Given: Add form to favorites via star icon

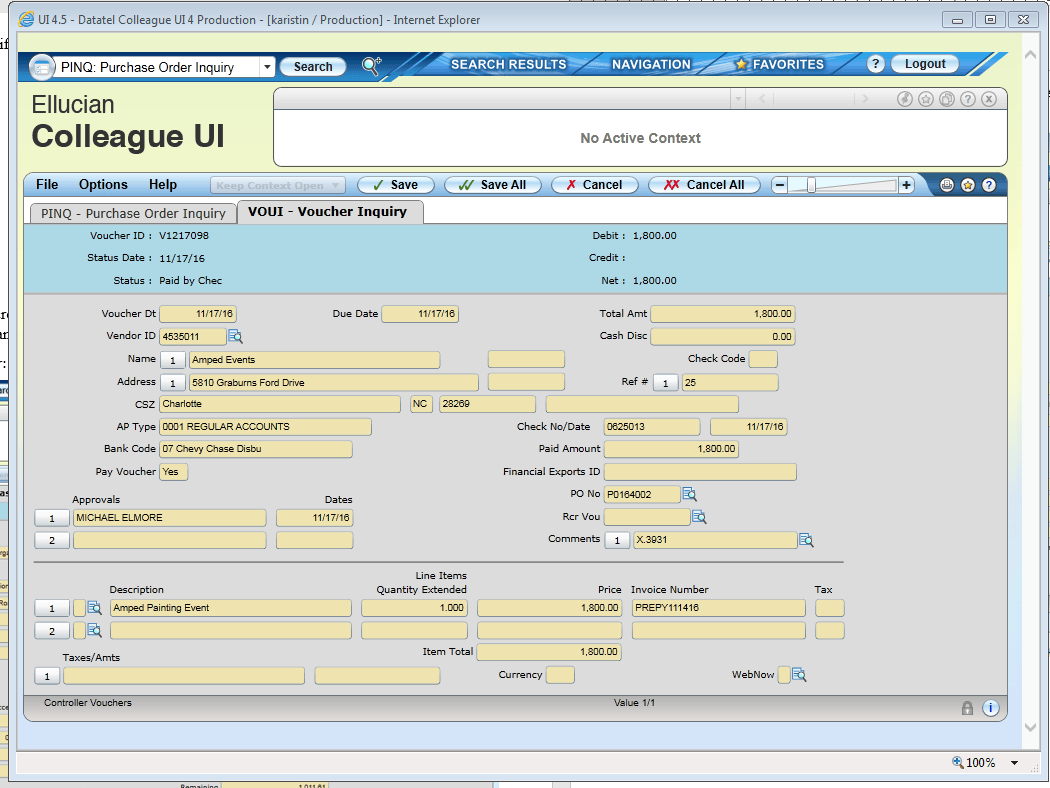Looking at the screenshot, I should pyautogui.click(x=967, y=185).
